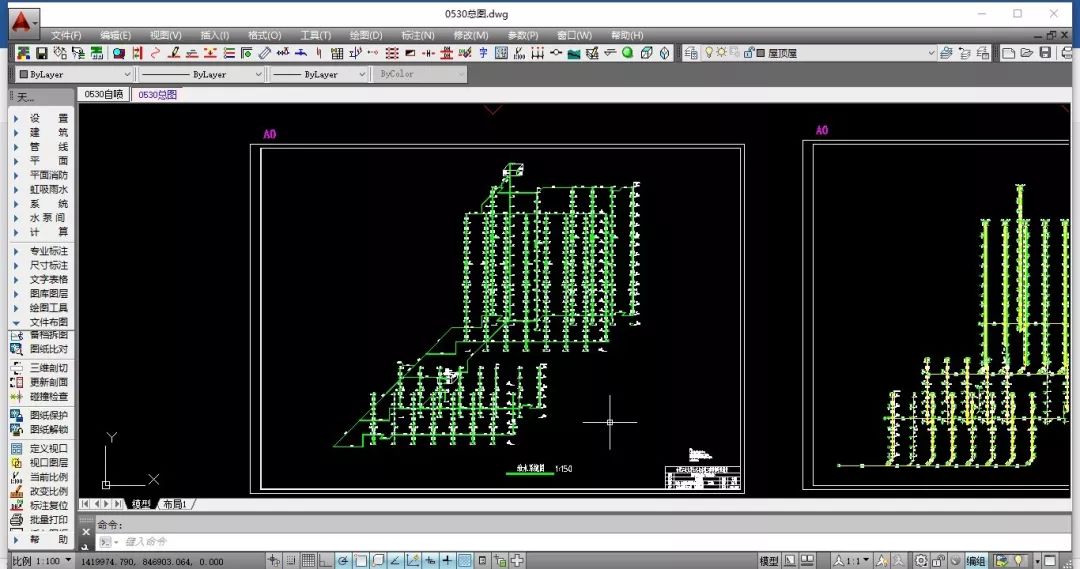Expand the 专业标注 sidebar category

coord(41,251)
